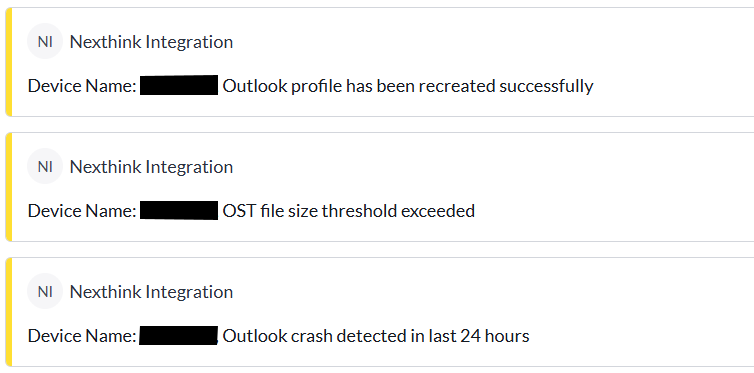Select 'Outlook profile has been recreated successfully' text
Image resolution: width=754 pixels, height=373 pixels.
coord(408,86)
